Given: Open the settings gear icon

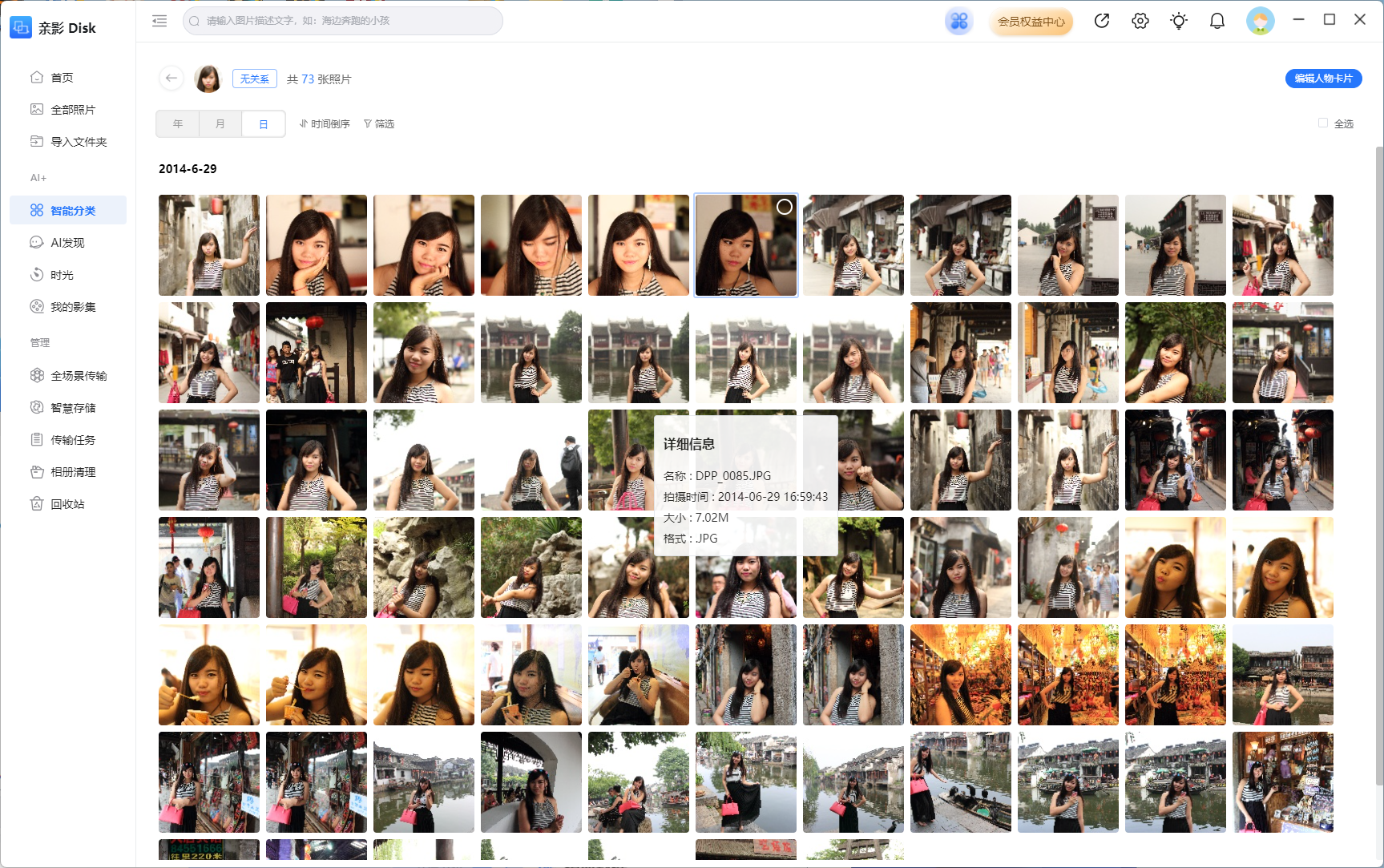Looking at the screenshot, I should [x=1140, y=21].
